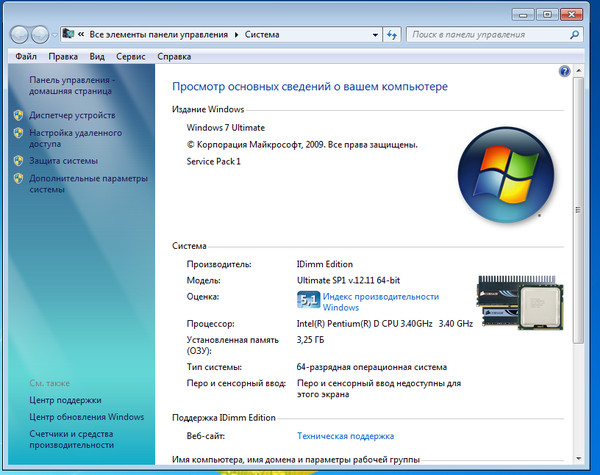Open 'Счетчики и средства производительности' link
600x475 pixels.
(x=72, y=439)
